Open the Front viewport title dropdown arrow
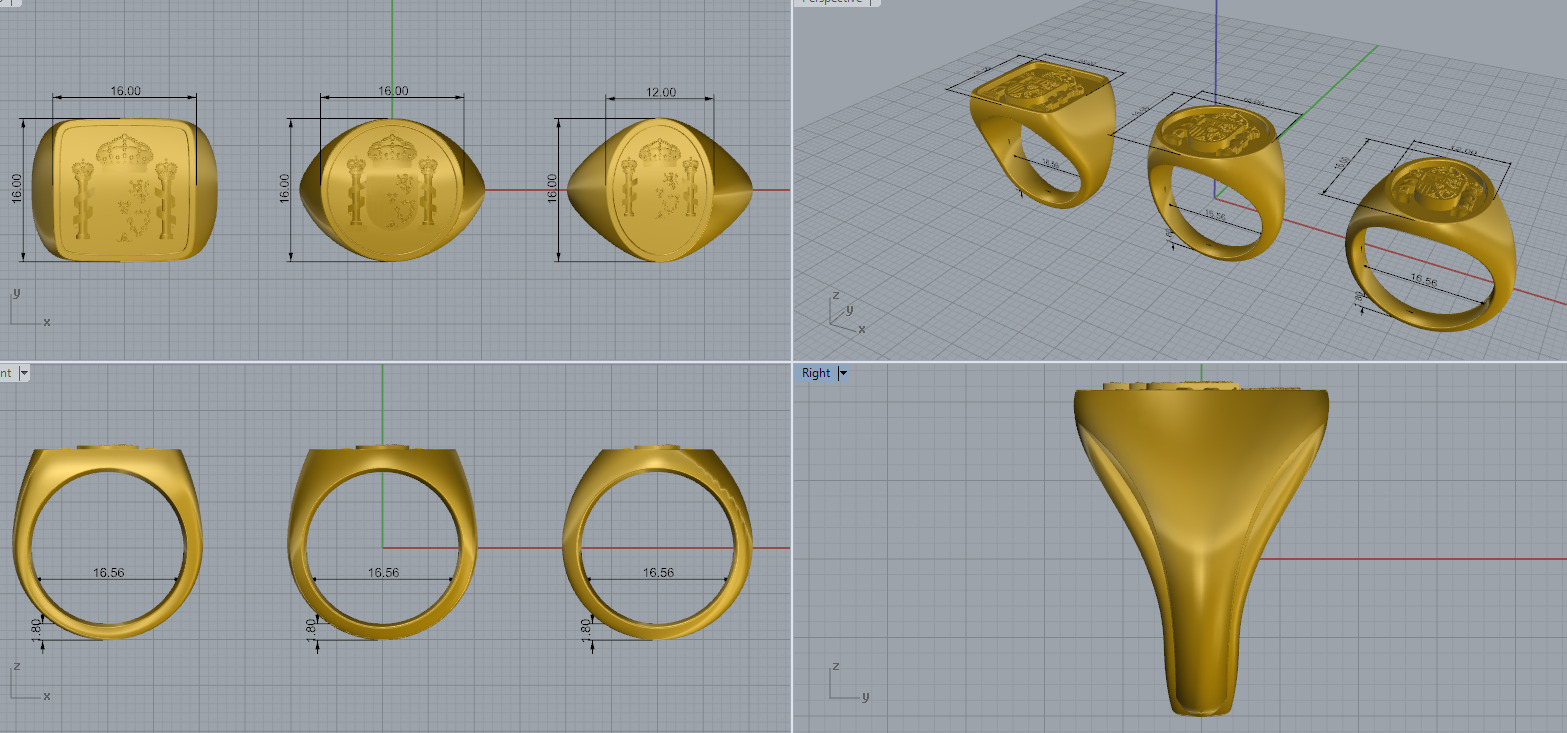This screenshot has width=1567, height=733. [24, 373]
